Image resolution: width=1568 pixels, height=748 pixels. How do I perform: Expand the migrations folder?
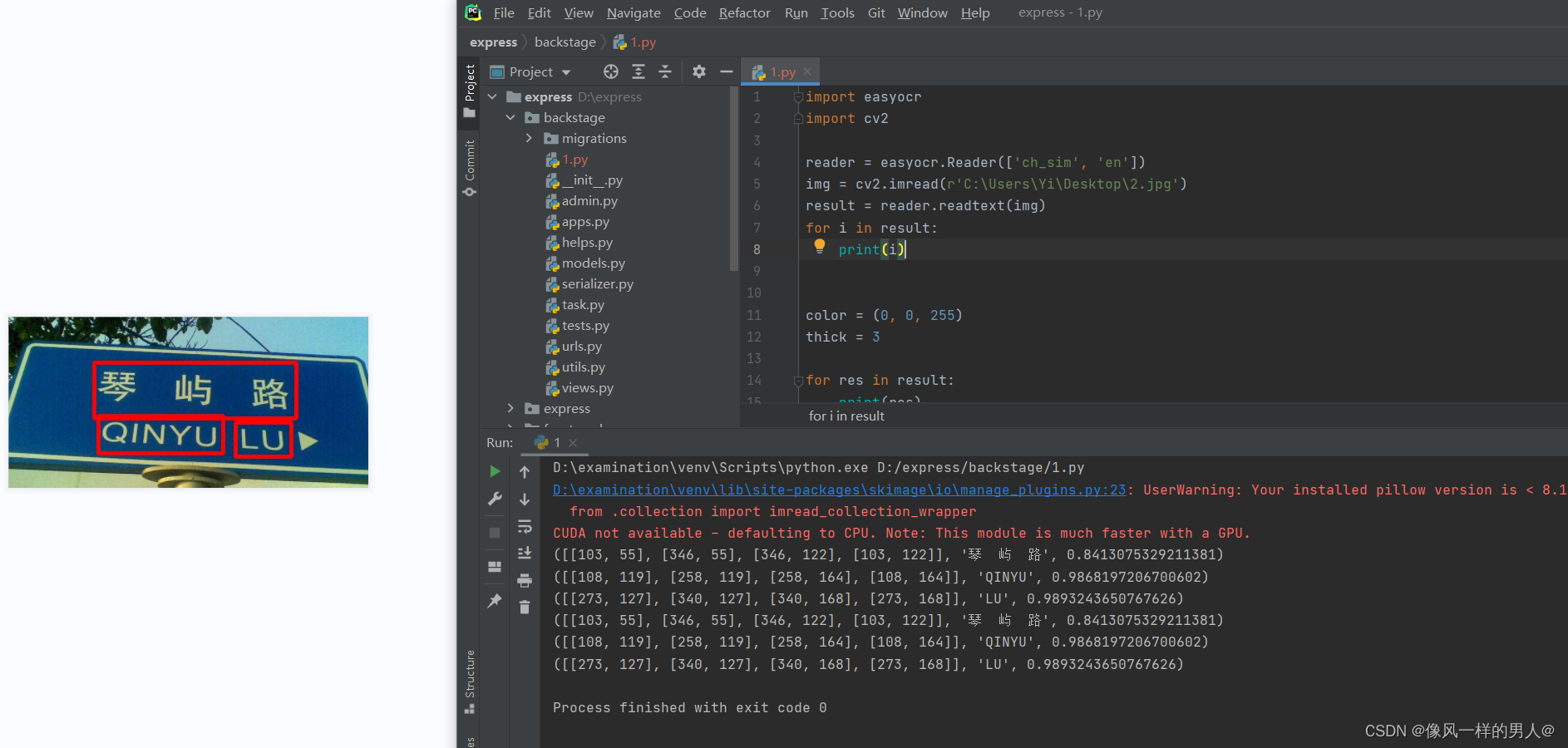coord(530,138)
